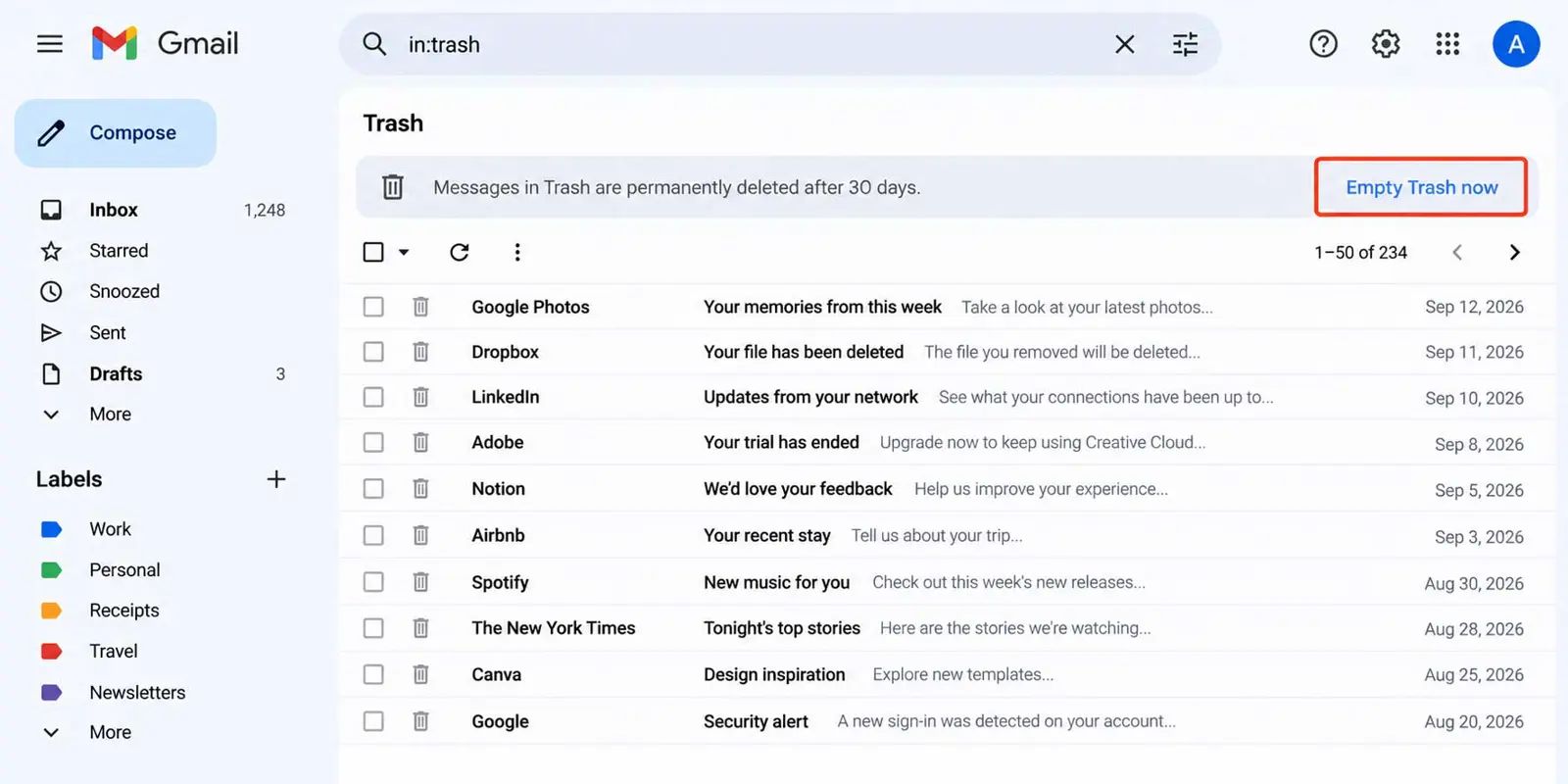Create a new label with plus icon
Viewport: 1568px width, 784px height.
pos(276,479)
